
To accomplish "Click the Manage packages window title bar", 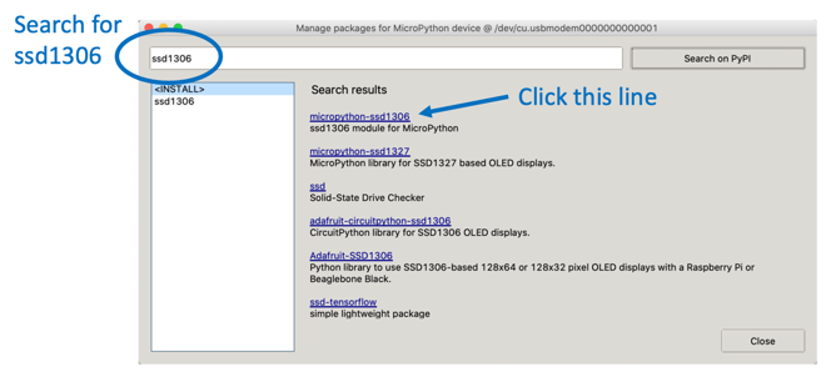I will [477, 28].
